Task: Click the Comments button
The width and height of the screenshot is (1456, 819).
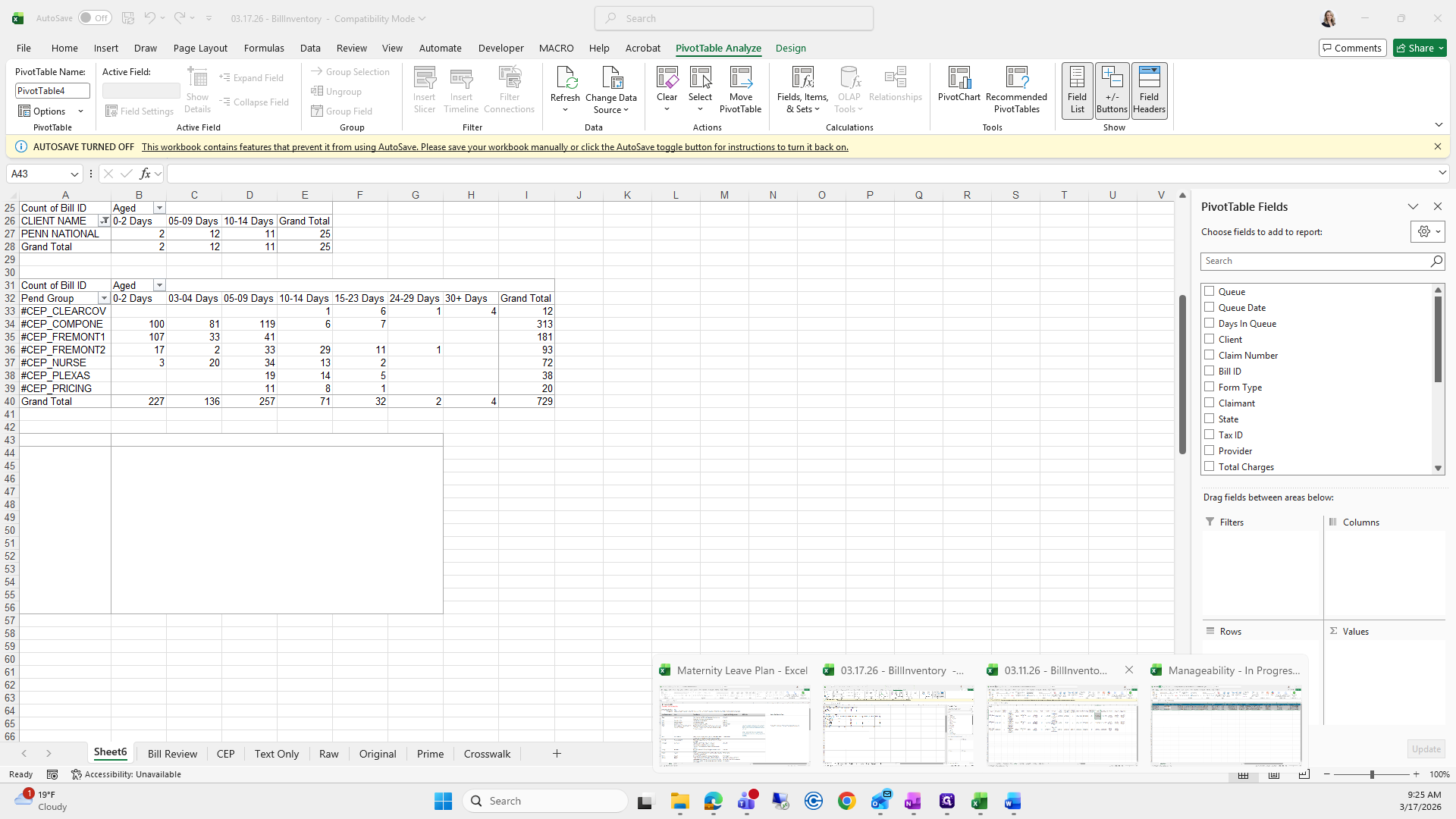Action: [1352, 48]
